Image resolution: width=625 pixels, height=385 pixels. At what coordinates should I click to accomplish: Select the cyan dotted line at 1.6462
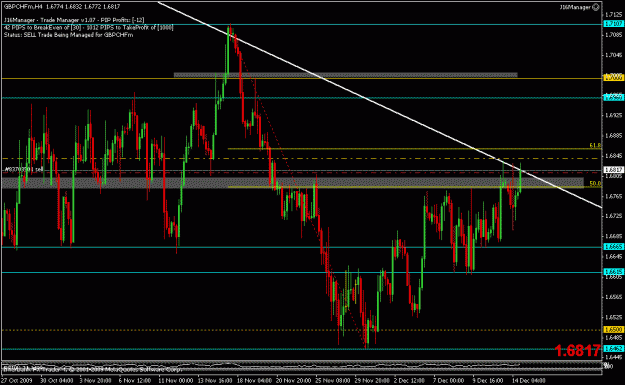tap(301, 349)
